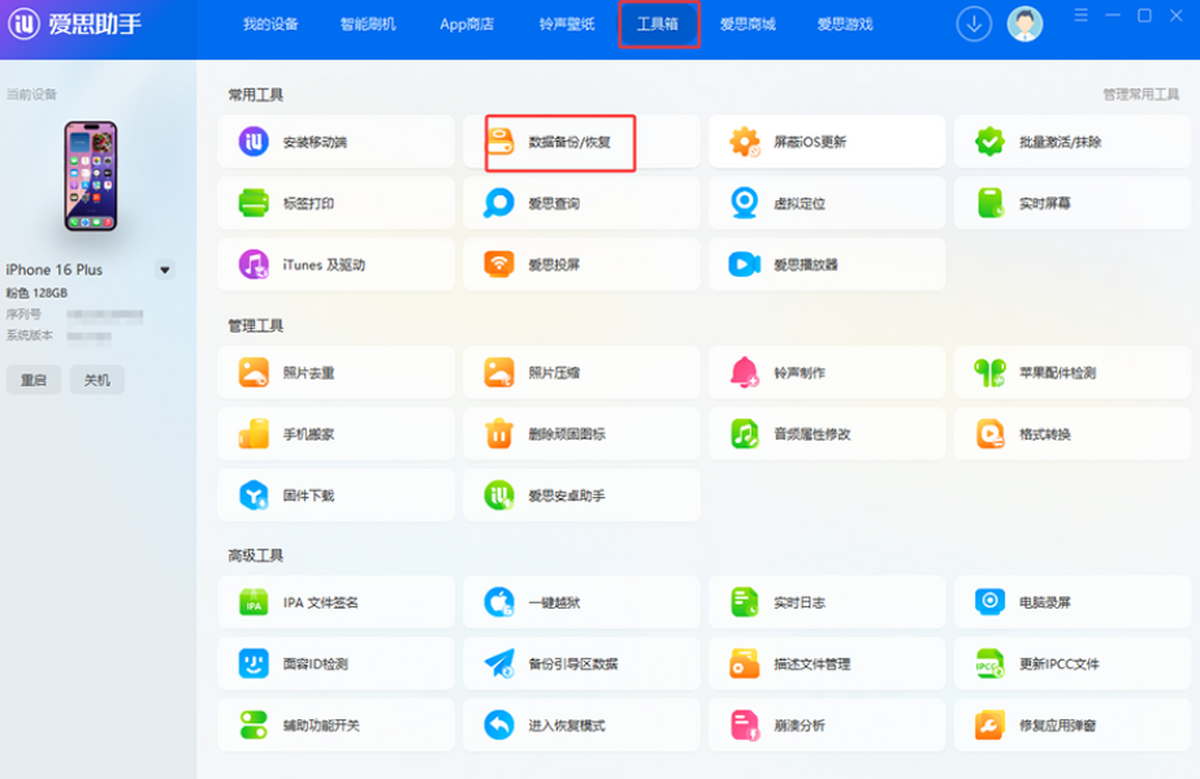
Task: Open the 爱思游戏 tab
Action: pos(845,24)
